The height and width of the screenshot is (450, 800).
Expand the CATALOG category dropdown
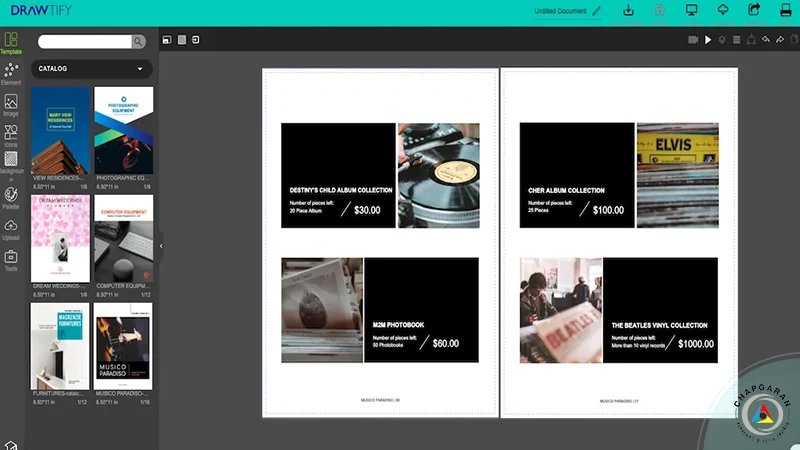coord(92,68)
